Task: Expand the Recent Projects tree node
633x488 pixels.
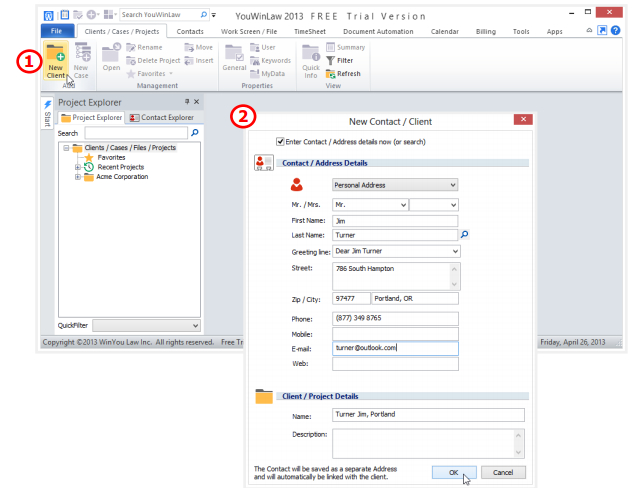Action: (x=78, y=167)
